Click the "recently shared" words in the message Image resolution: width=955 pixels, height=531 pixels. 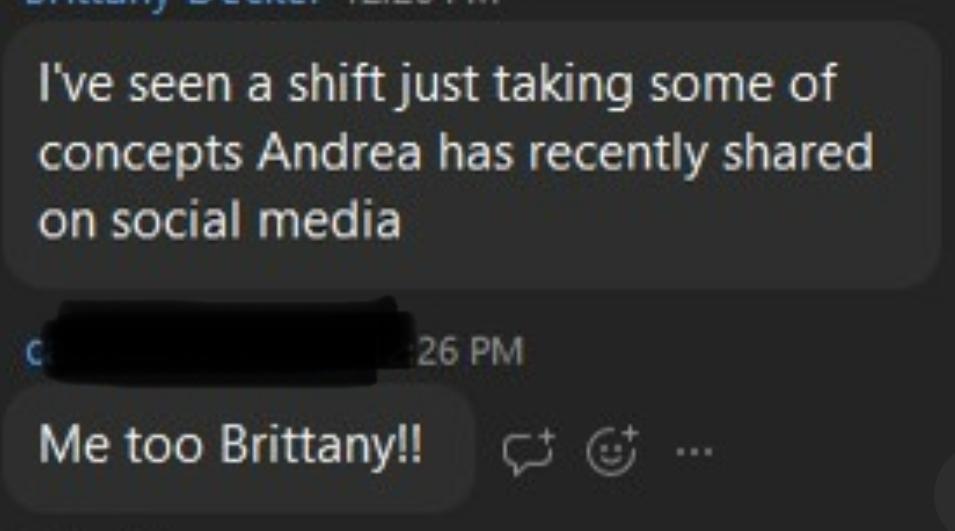(700, 154)
